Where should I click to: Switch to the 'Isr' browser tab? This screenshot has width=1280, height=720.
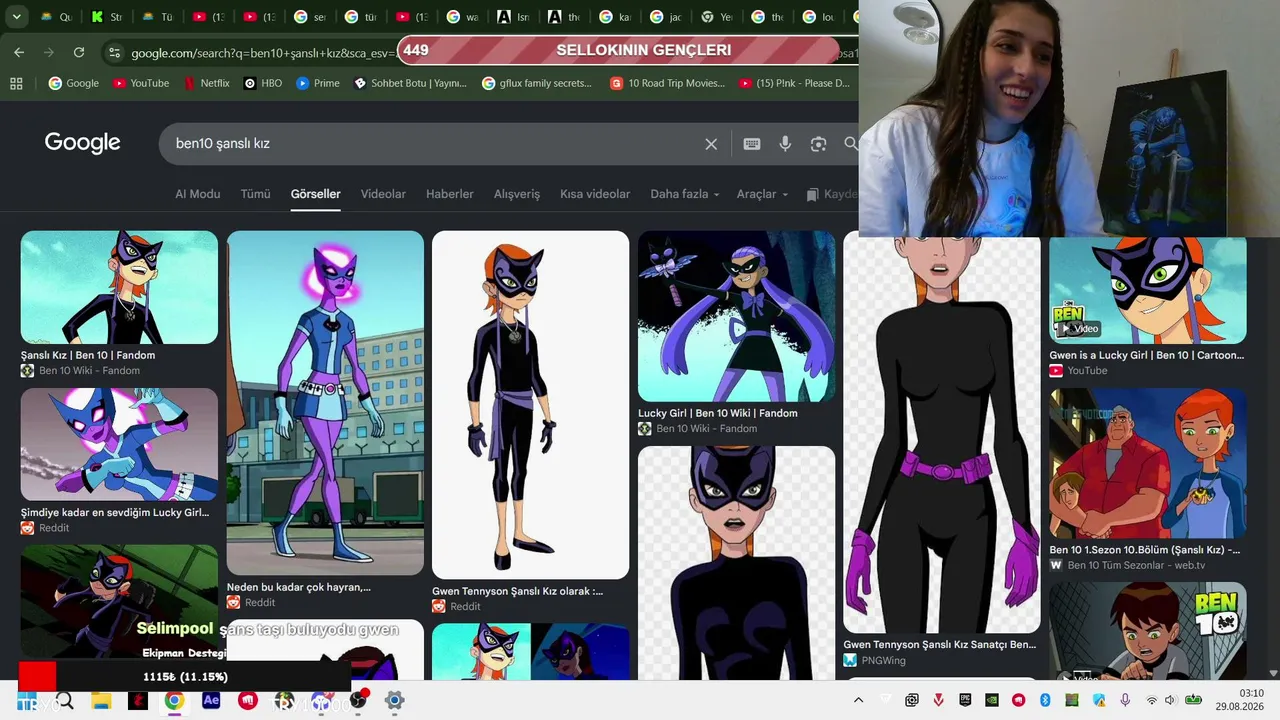514,17
